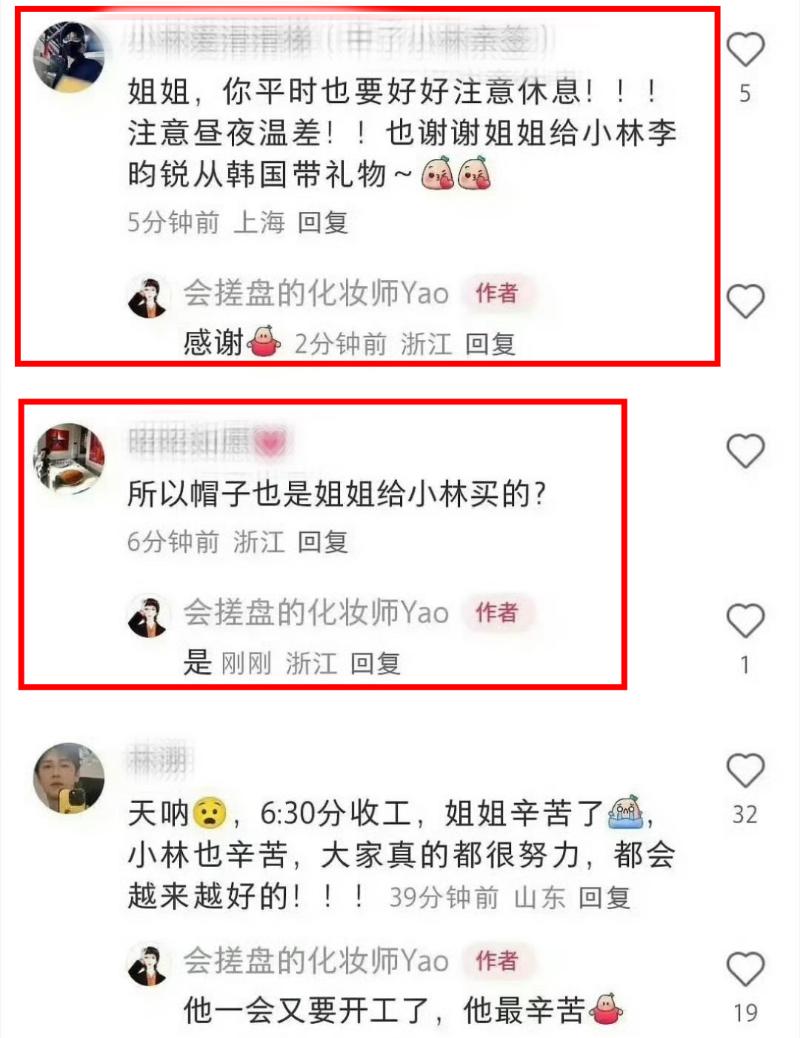Like the author reply with 19 likes
Screen dimensions: 800x1038
(746, 968)
